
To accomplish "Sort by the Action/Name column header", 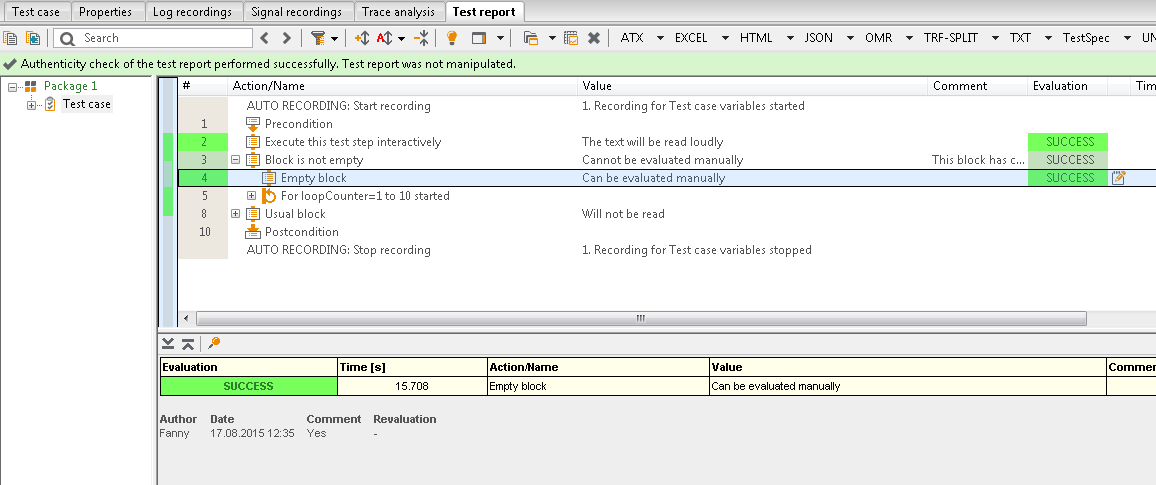I will point(403,86).
